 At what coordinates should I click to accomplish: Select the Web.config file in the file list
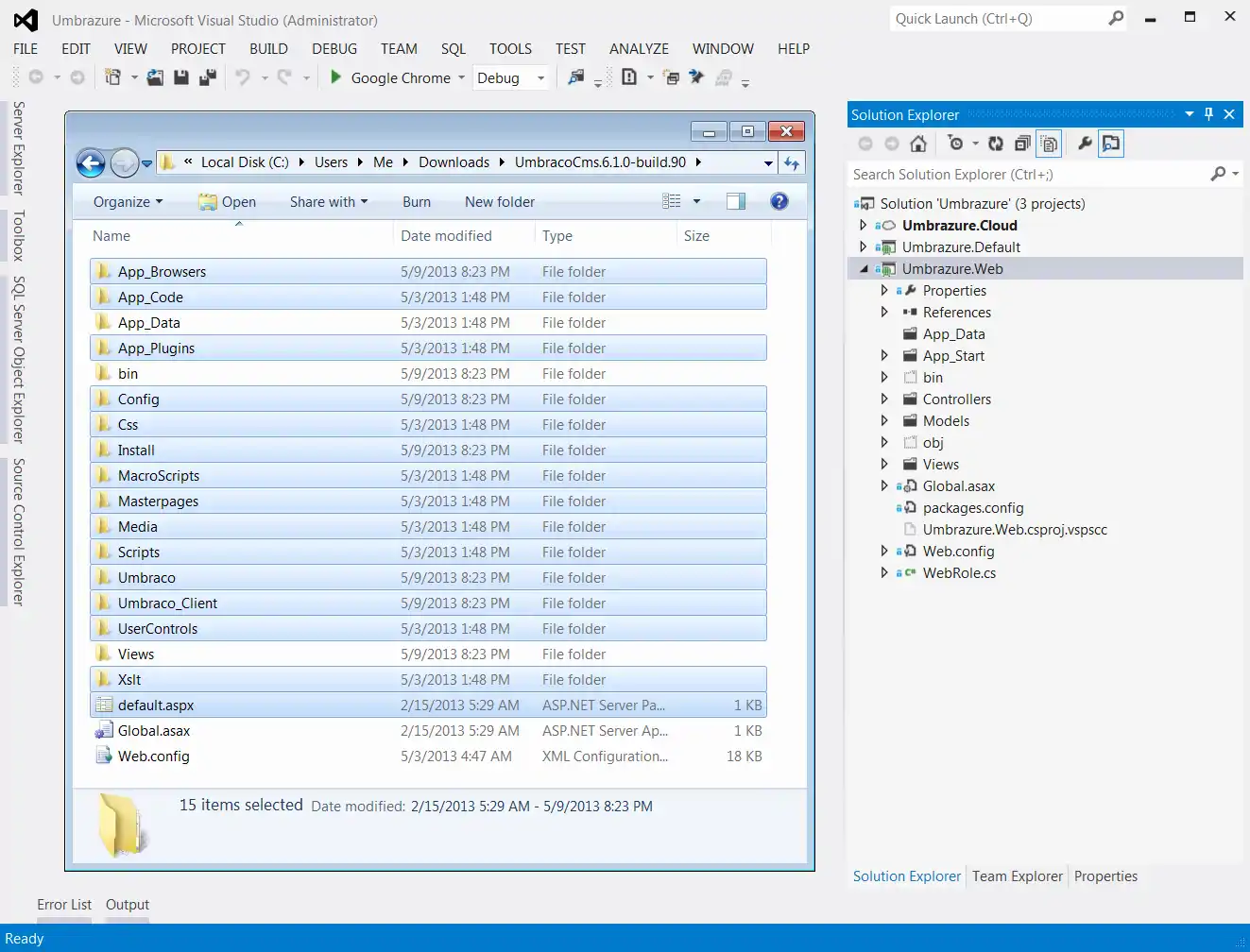tap(428, 756)
